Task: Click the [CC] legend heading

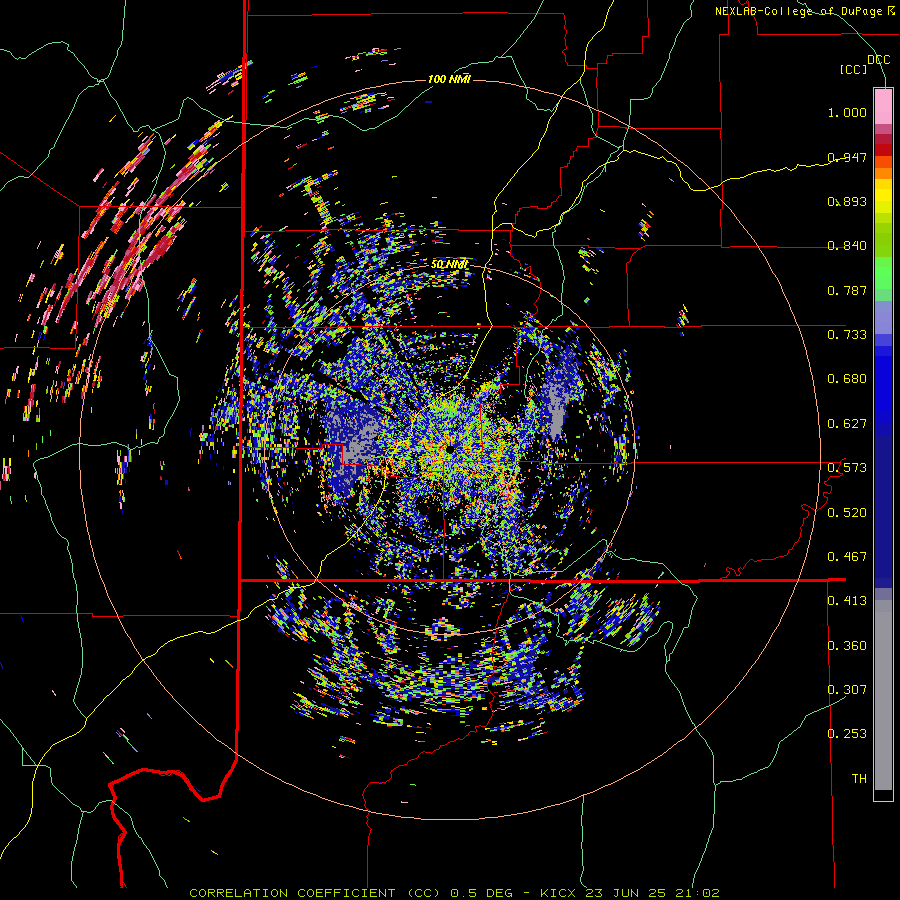Action: [x=854, y=70]
